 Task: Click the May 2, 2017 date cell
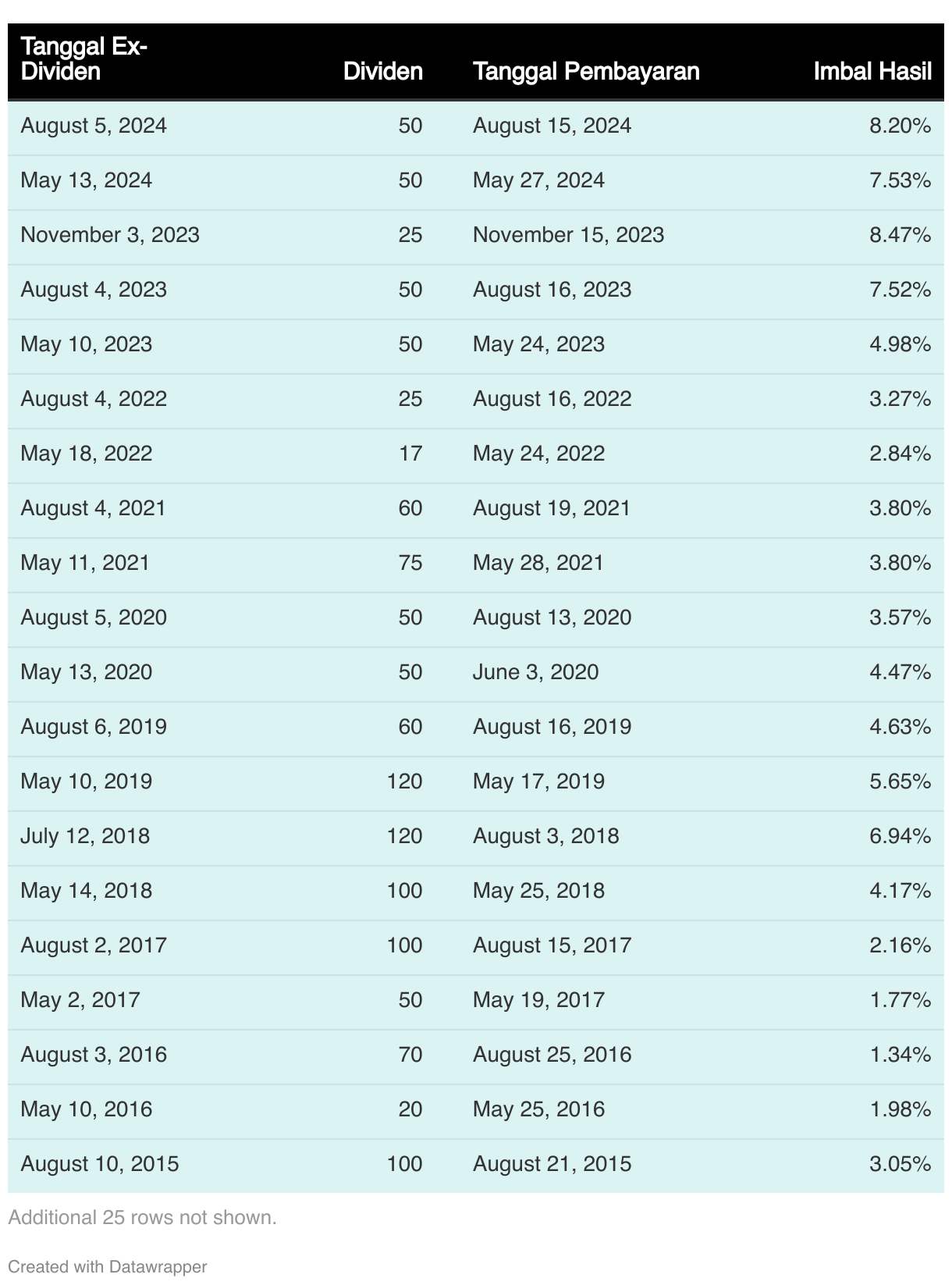(x=80, y=1000)
